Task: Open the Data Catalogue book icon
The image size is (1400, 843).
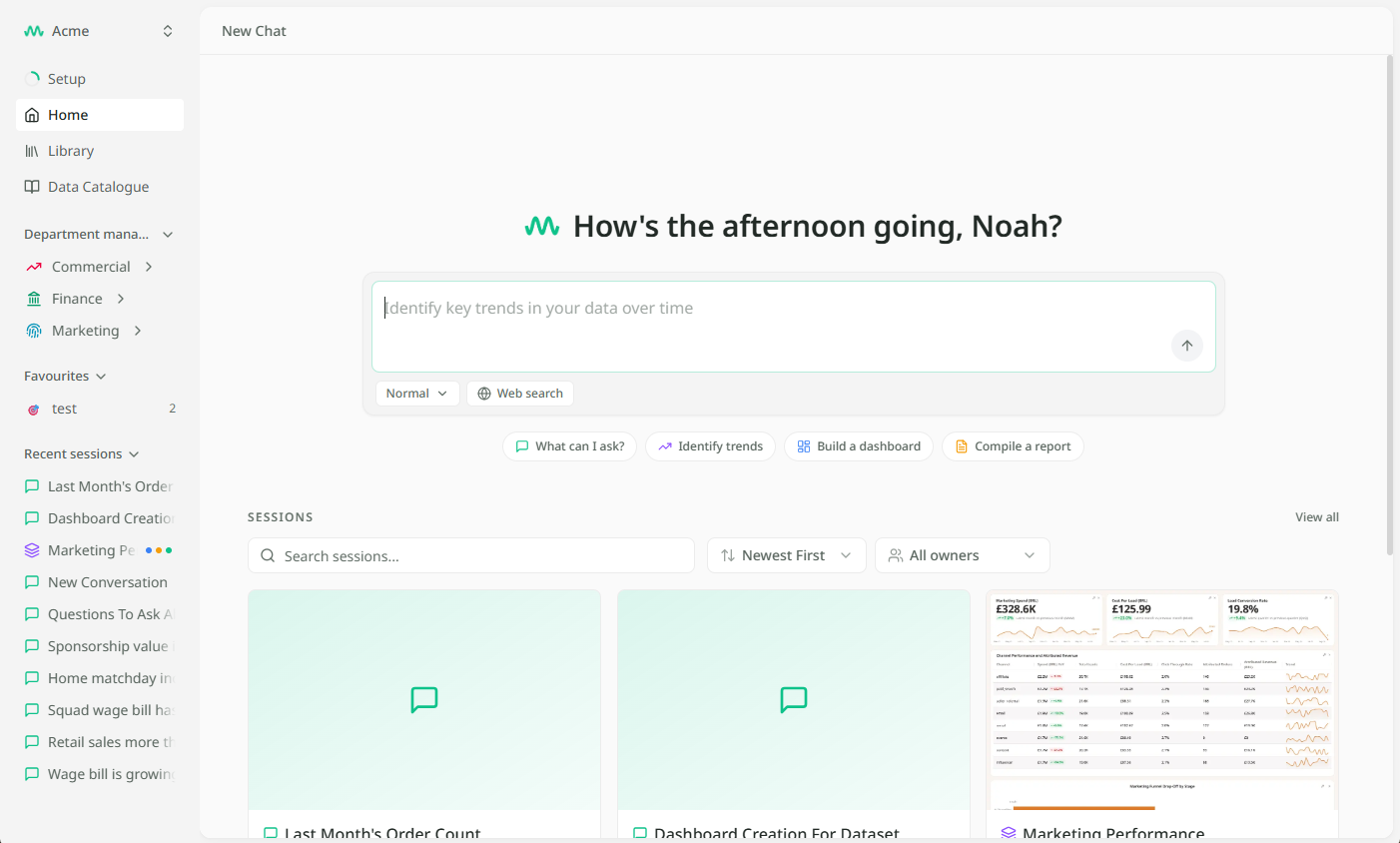Action: pos(32,187)
